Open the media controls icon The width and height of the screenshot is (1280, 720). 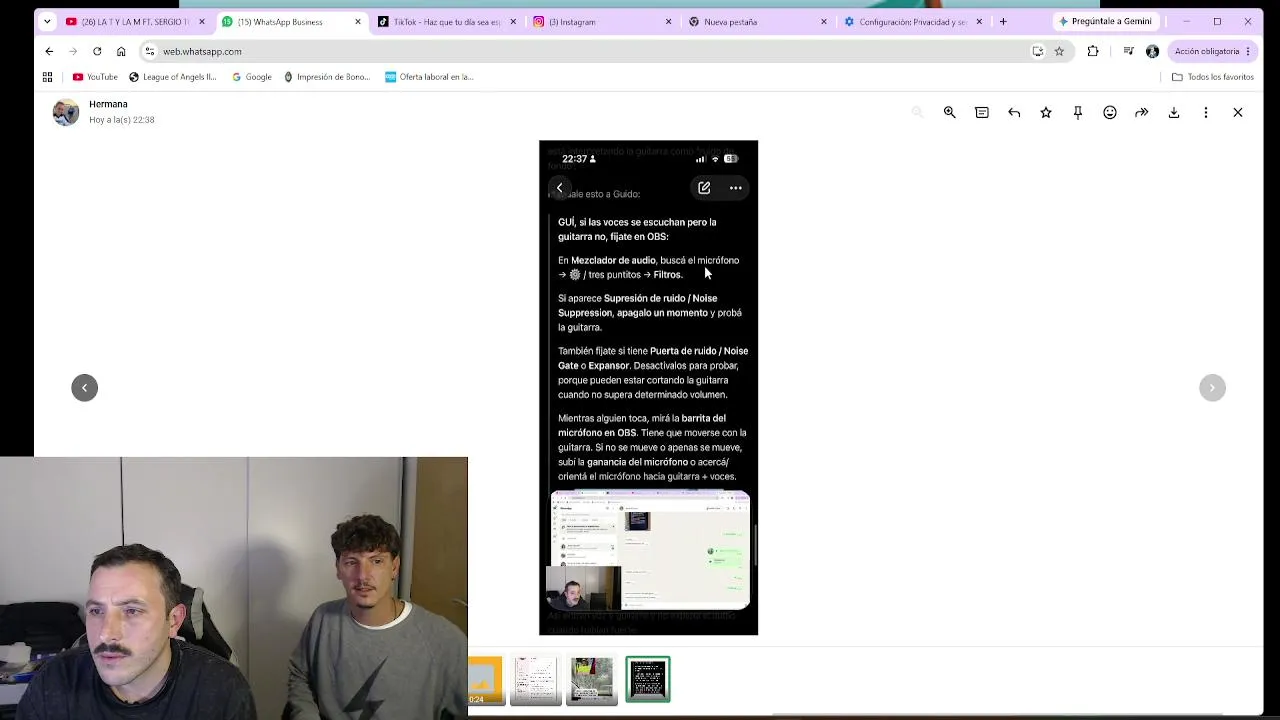click(1129, 51)
